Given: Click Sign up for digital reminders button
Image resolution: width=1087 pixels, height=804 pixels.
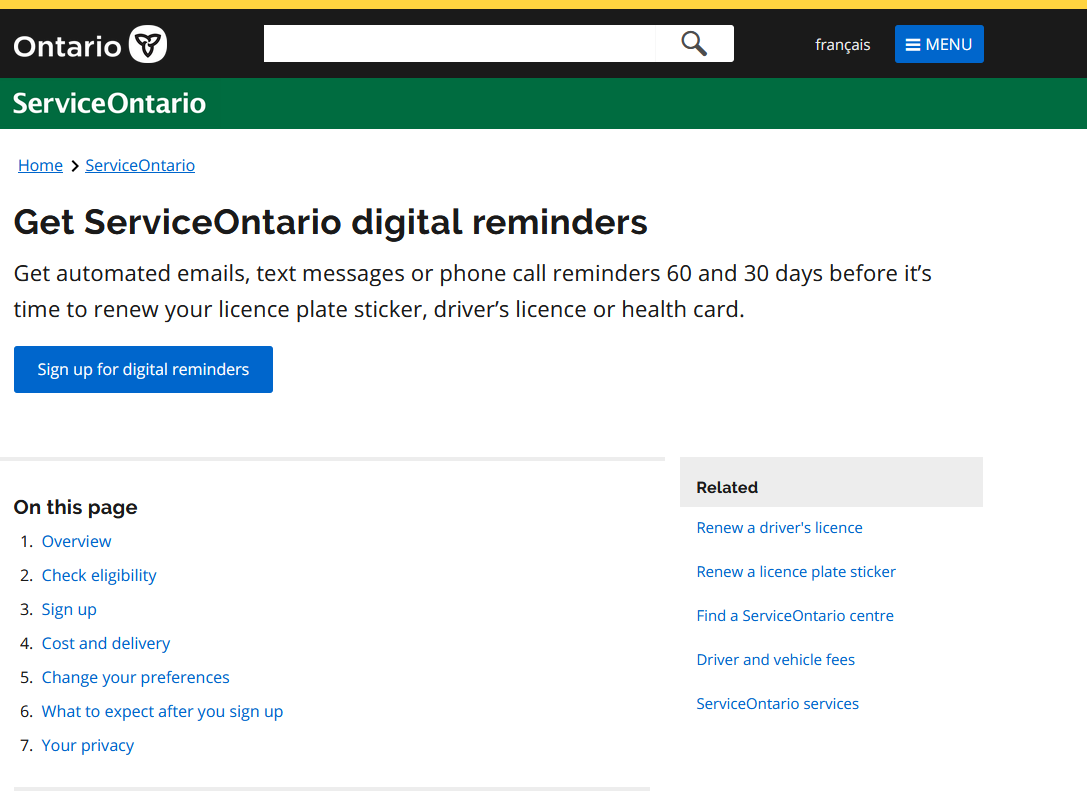Looking at the screenshot, I should 144,369.
